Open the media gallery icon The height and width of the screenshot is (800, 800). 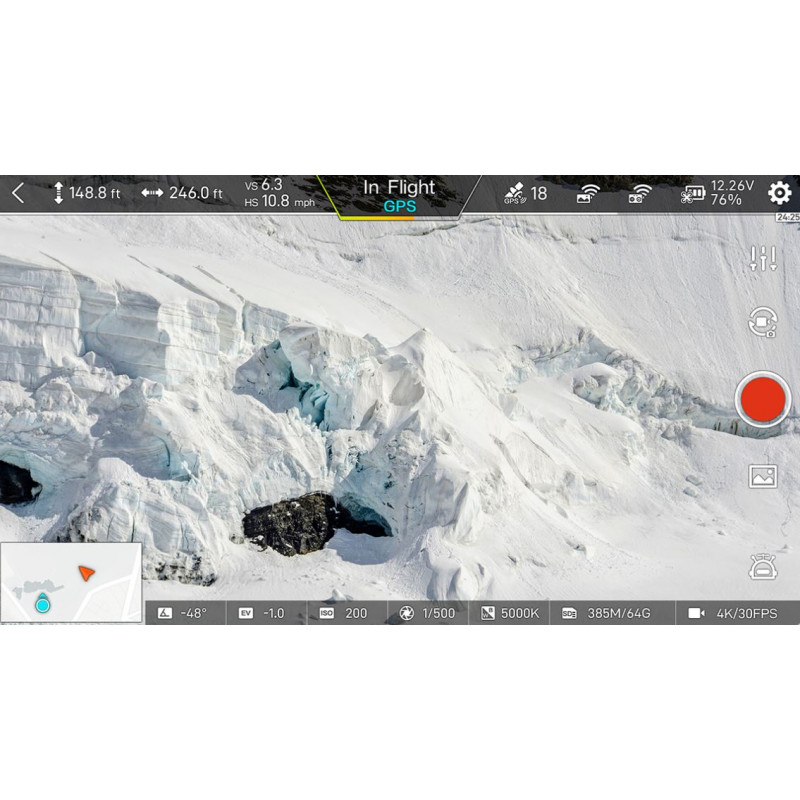point(763,477)
